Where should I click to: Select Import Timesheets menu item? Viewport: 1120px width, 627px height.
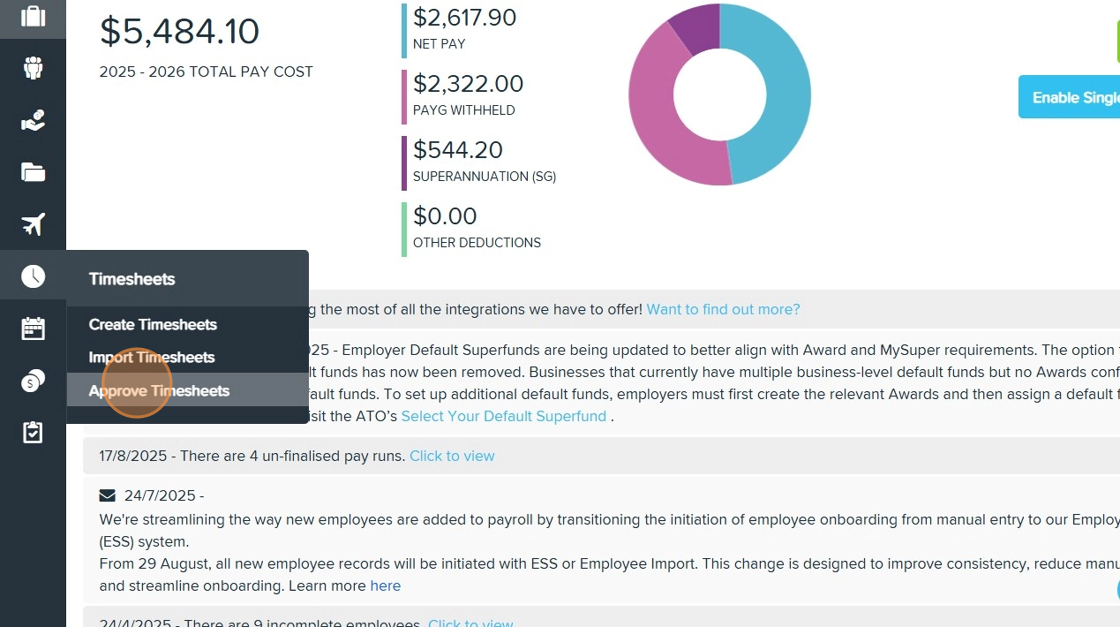(x=152, y=357)
